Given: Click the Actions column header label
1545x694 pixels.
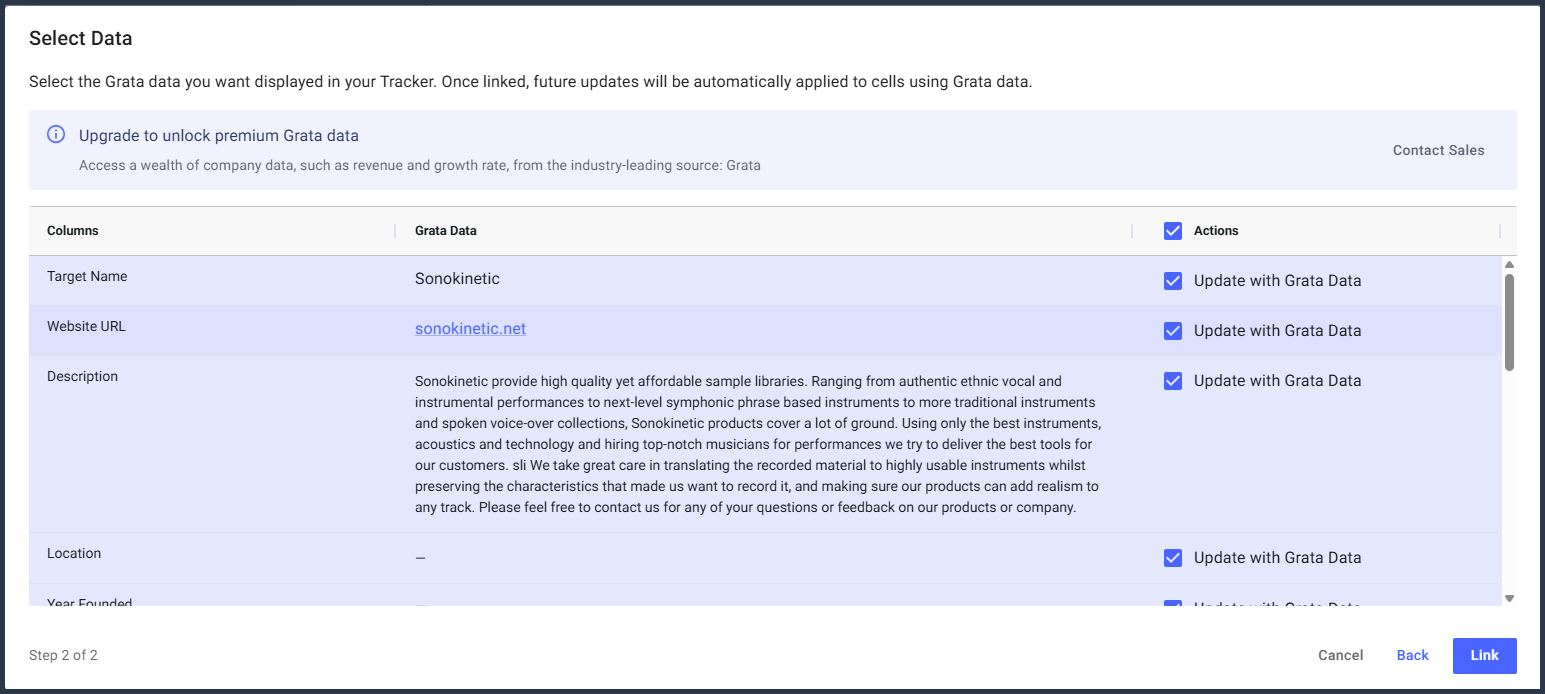Looking at the screenshot, I should [1216, 231].
